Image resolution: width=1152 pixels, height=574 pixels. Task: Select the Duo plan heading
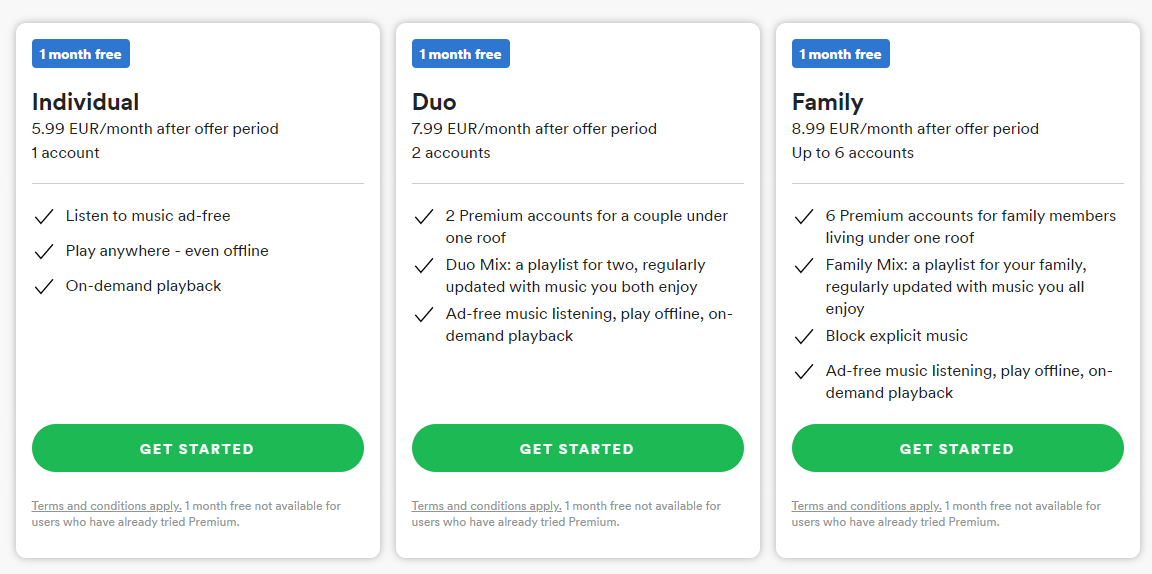click(434, 102)
